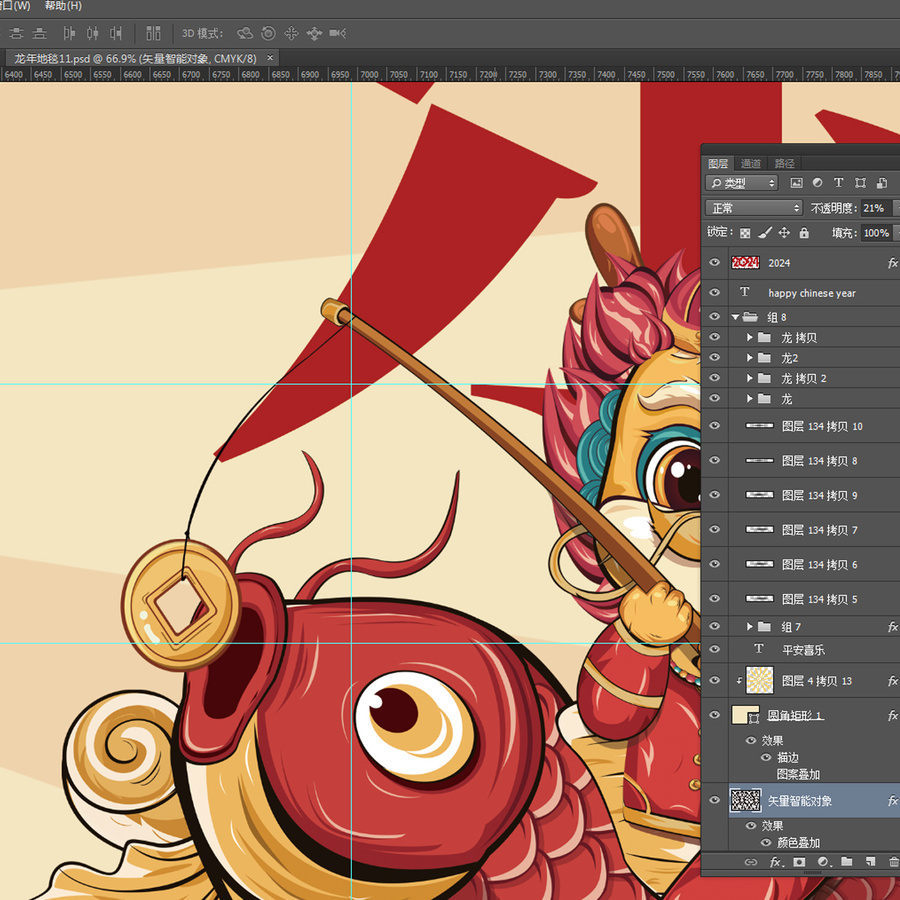Click the 圆角矩形 1 shape thumbnail
The image size is (900, 900).
click(x=746, y=715)
